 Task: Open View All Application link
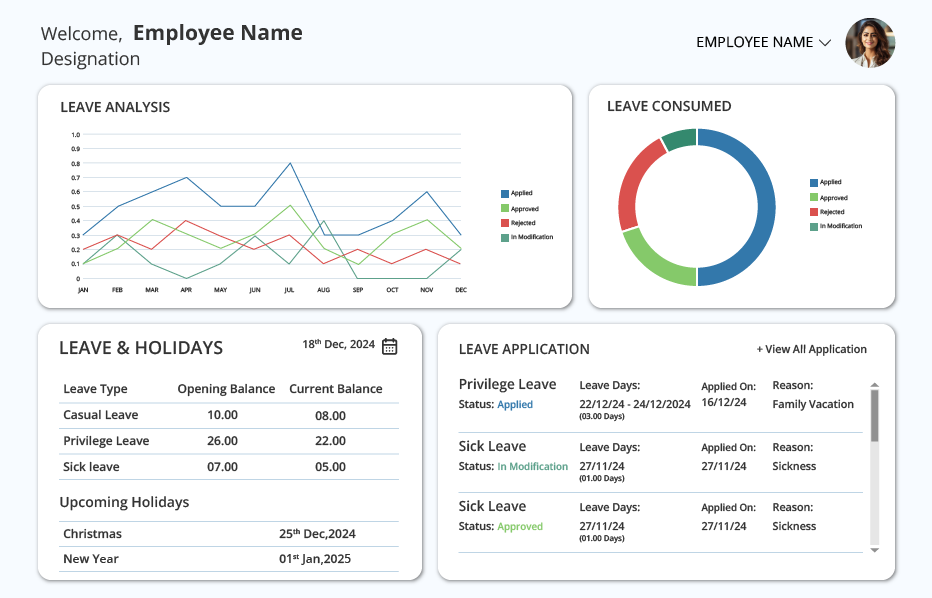[811, 350]
